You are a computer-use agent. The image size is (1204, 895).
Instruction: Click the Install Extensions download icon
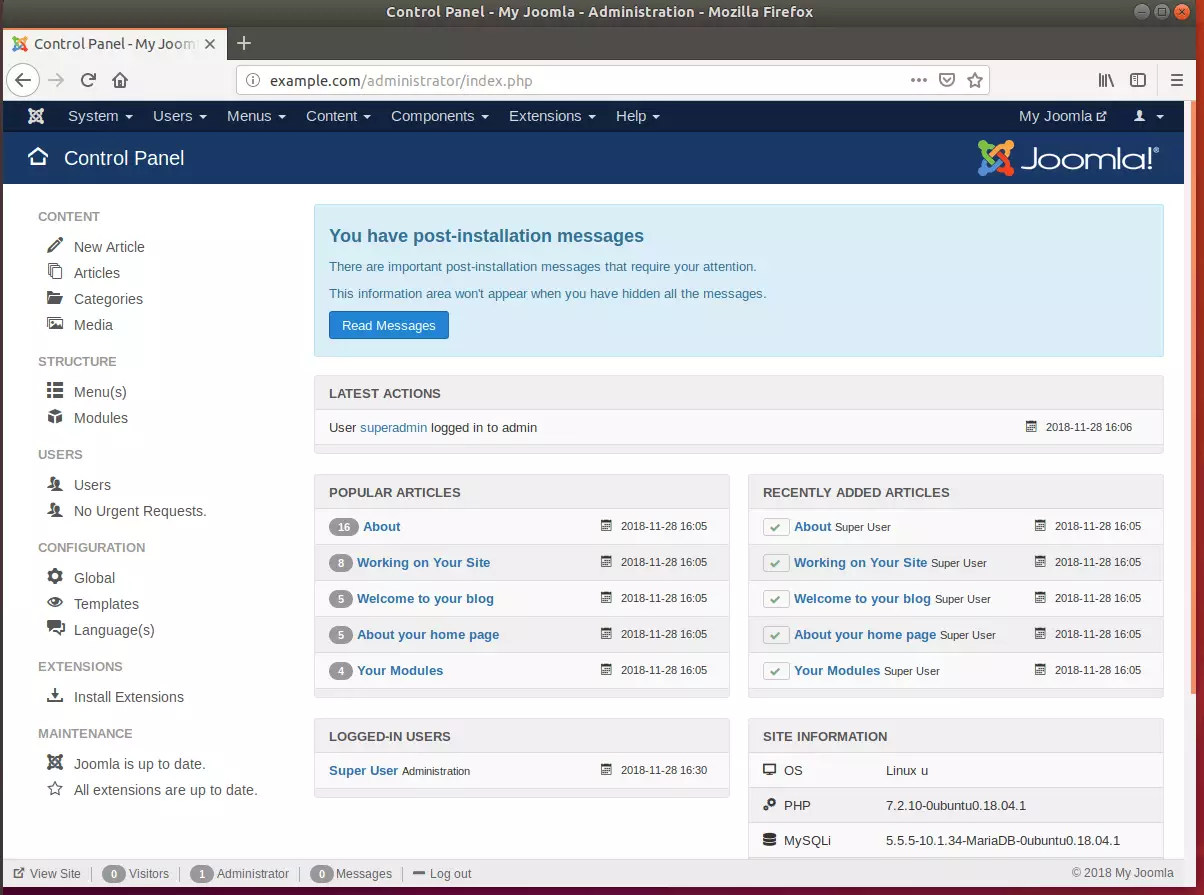[55, 696]
